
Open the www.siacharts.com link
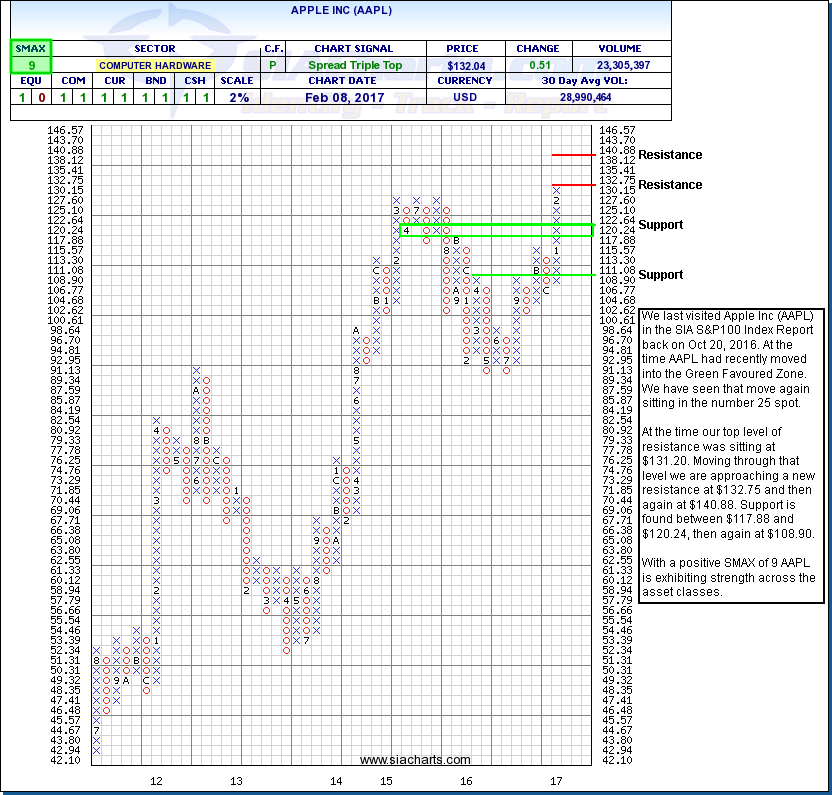[415, 760]
